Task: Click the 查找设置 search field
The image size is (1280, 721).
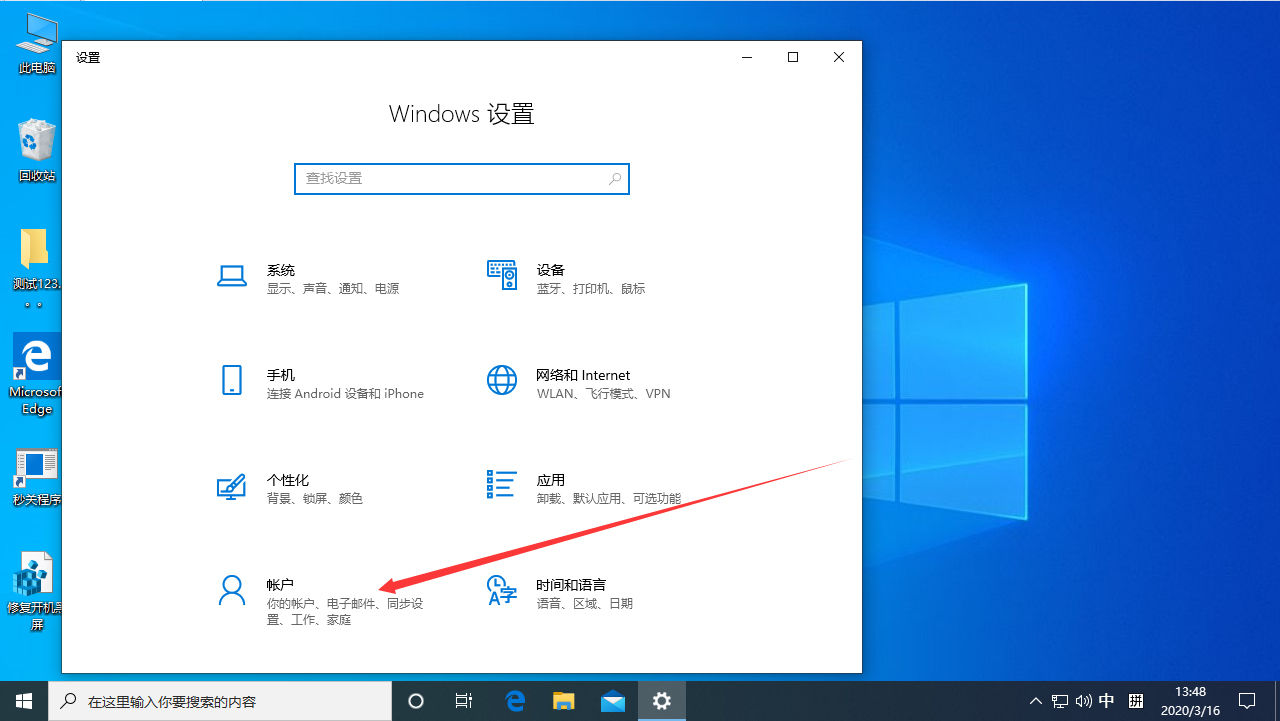Action: (x=461, y=178)
